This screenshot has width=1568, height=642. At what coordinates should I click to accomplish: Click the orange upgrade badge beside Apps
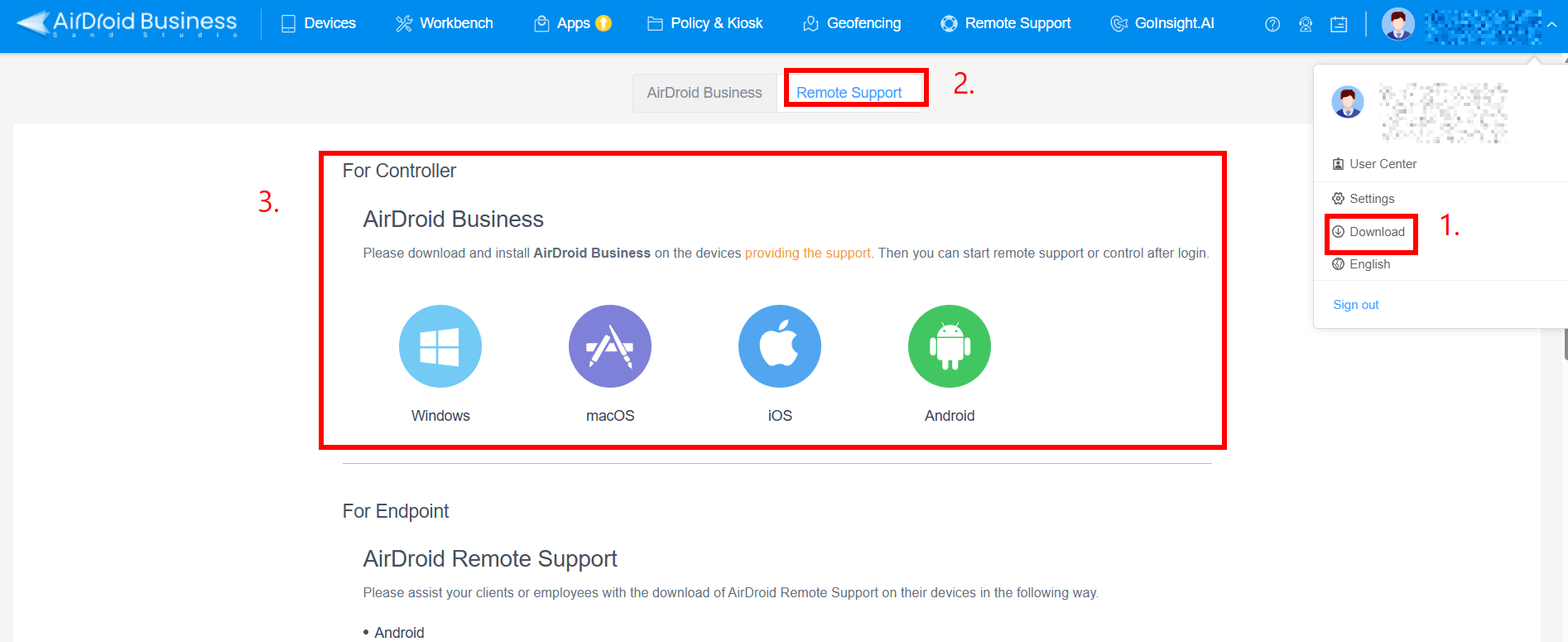point(604,23)
